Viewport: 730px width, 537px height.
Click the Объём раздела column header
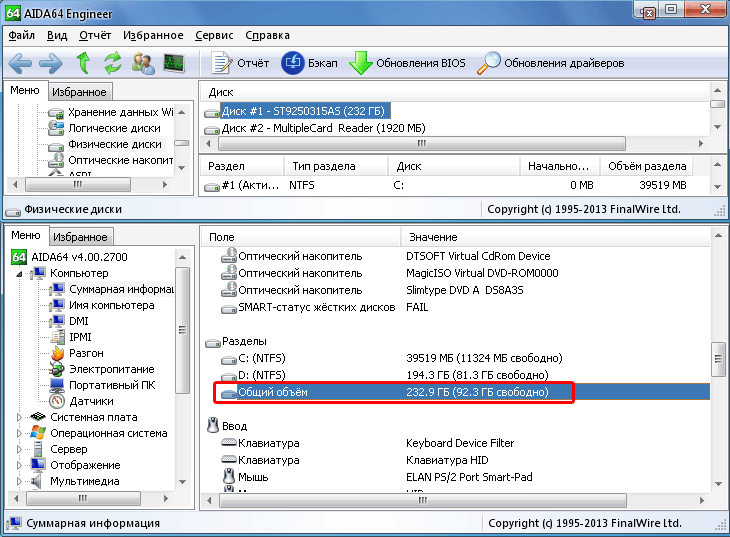point(646,166)
